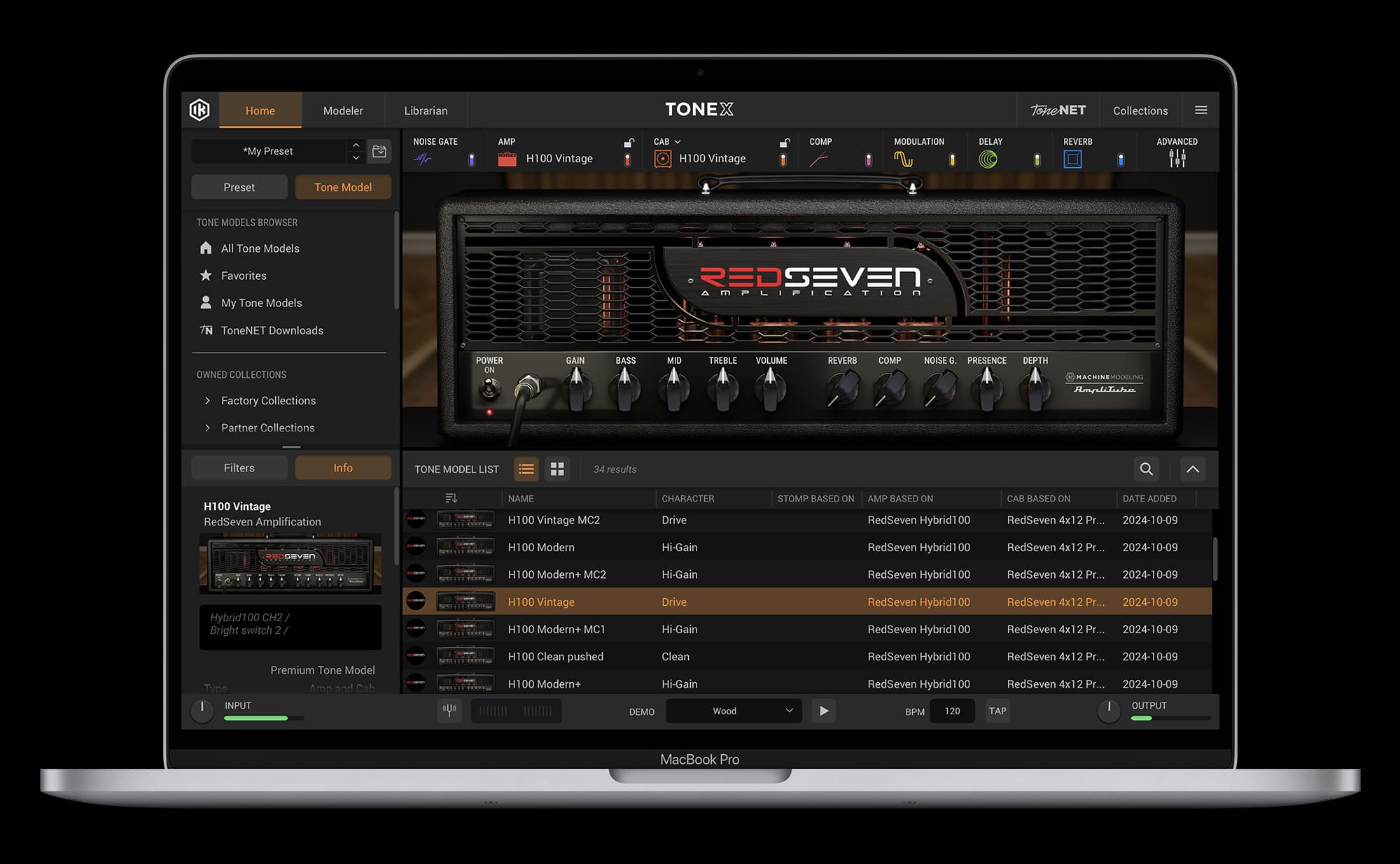
Task: Open the Reverb effect icon
Action: [1074, 158]
